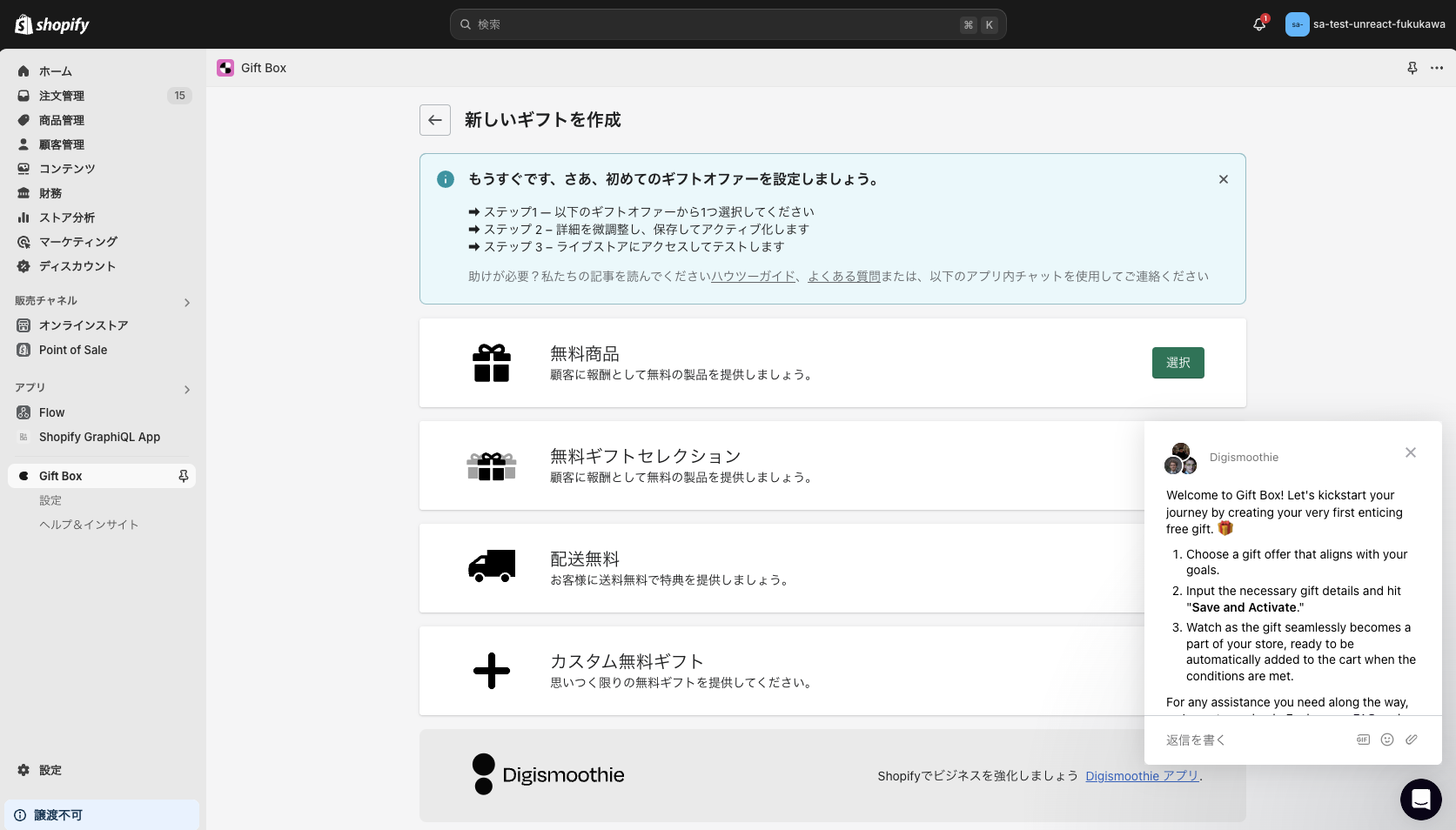Click the Shopify logo
The width and height of the screenshot is (1456, 830).
[x=50, y=24]
